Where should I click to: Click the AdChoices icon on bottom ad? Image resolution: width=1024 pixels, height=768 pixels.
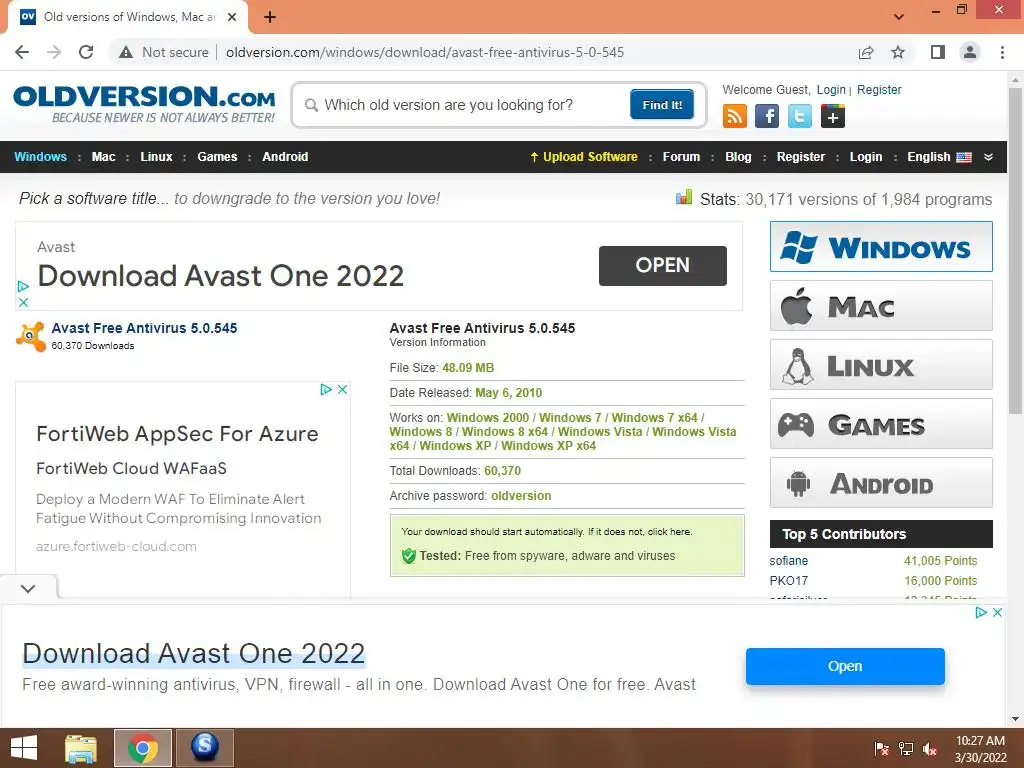981,613
